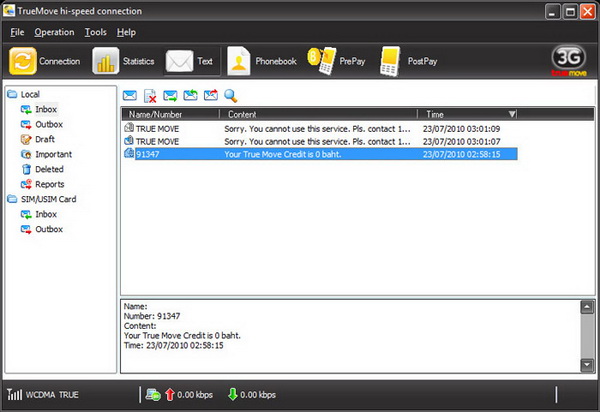Click message icon of 03:01:07 row
The width and height of the screenshot is (600, 412).
pyautogui.click(x=129, y=140)
